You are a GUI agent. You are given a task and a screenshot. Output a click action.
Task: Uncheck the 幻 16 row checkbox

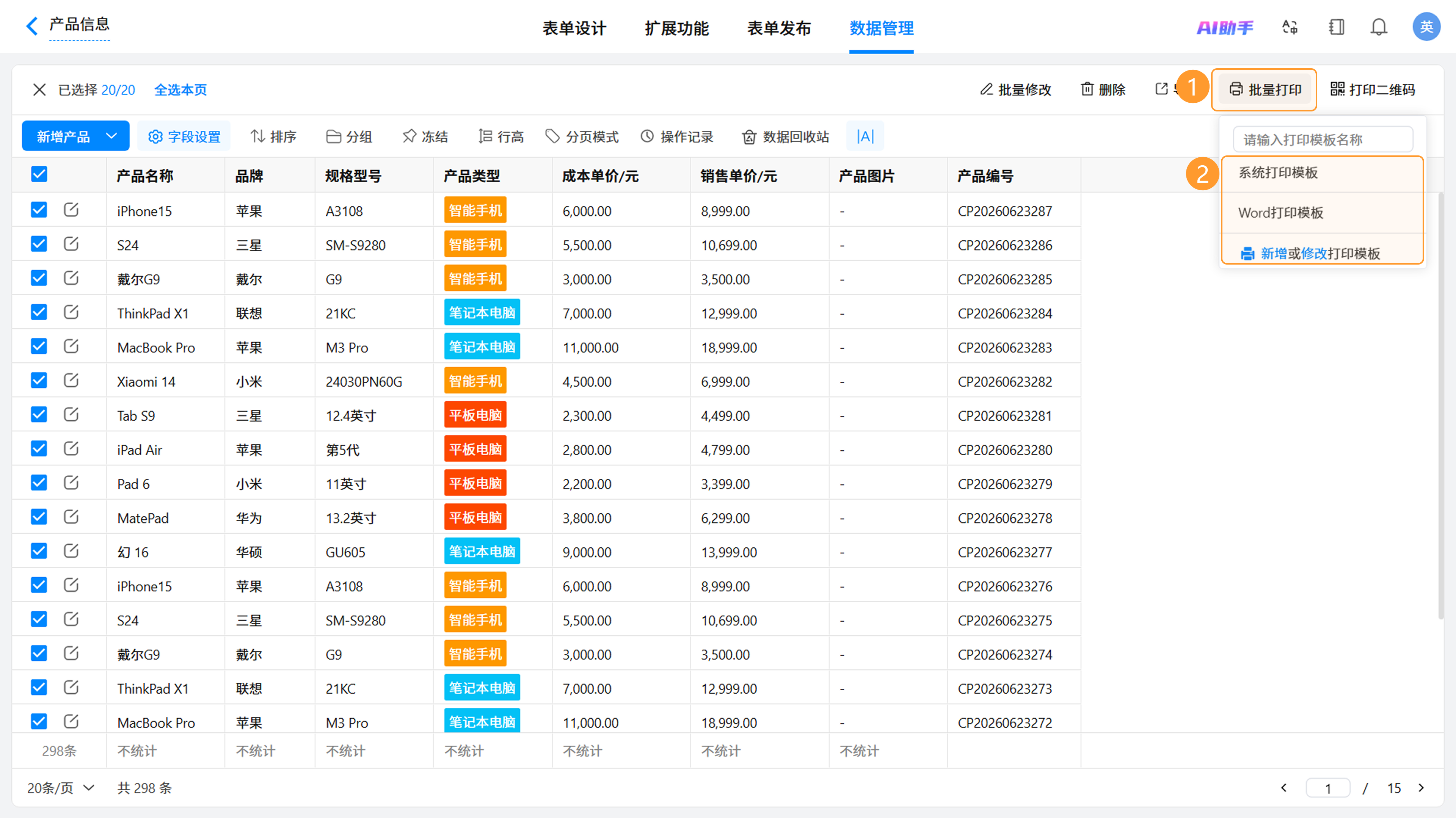coord(39,552)
